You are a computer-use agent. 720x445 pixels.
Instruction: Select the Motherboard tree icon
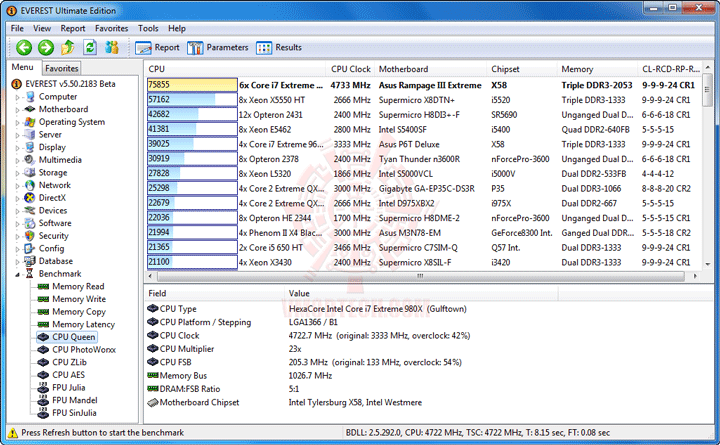click(x=30, y=109)
